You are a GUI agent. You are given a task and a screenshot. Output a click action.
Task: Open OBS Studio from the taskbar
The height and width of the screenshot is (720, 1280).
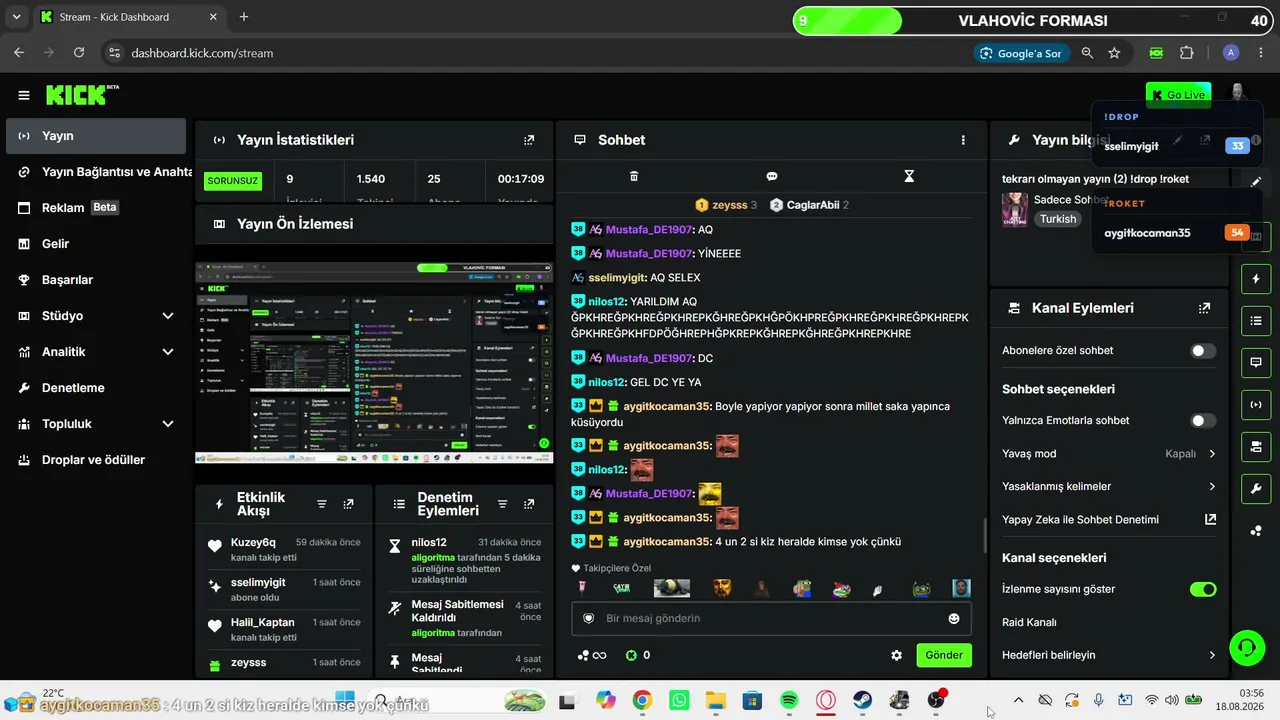coord(936,701)
